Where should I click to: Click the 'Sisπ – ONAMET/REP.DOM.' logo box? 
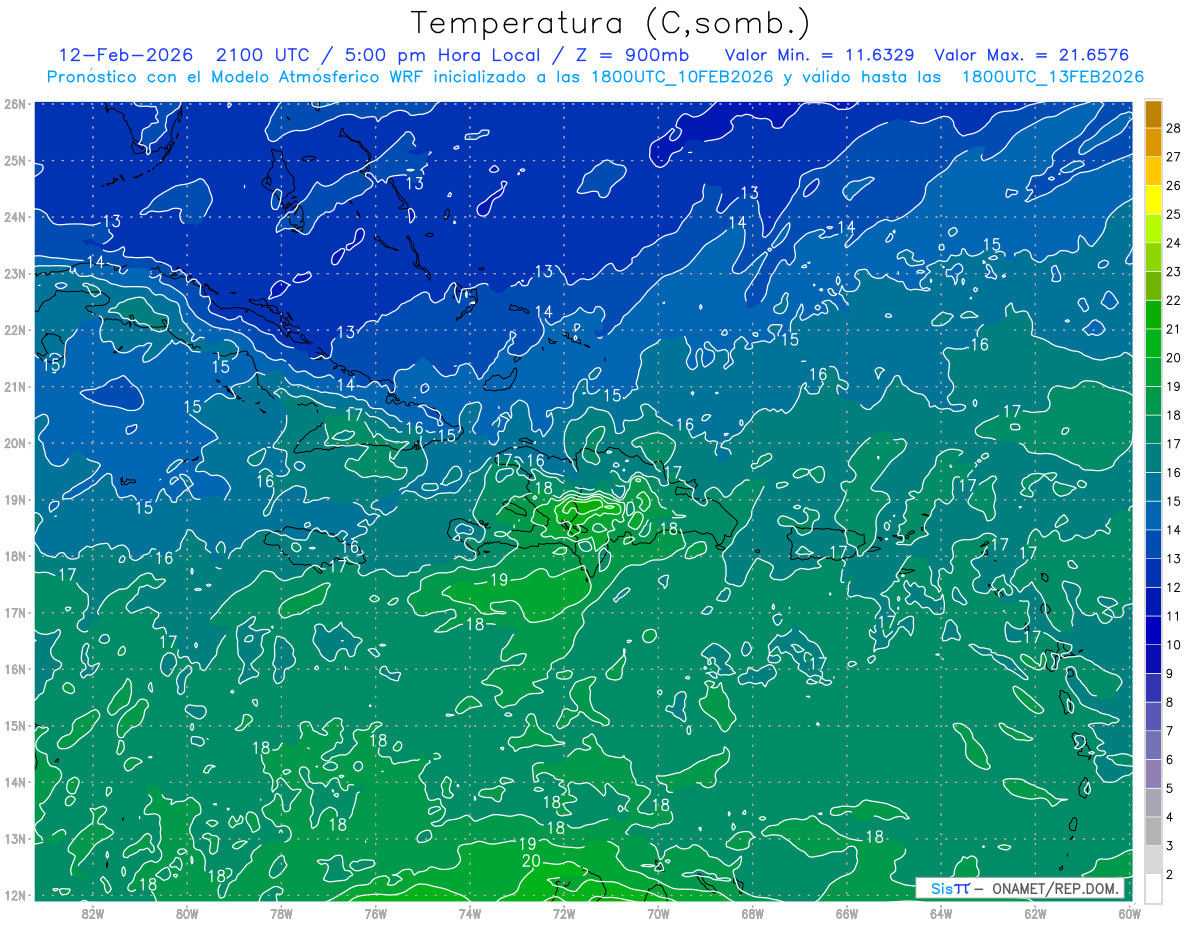click(1021, 889)
